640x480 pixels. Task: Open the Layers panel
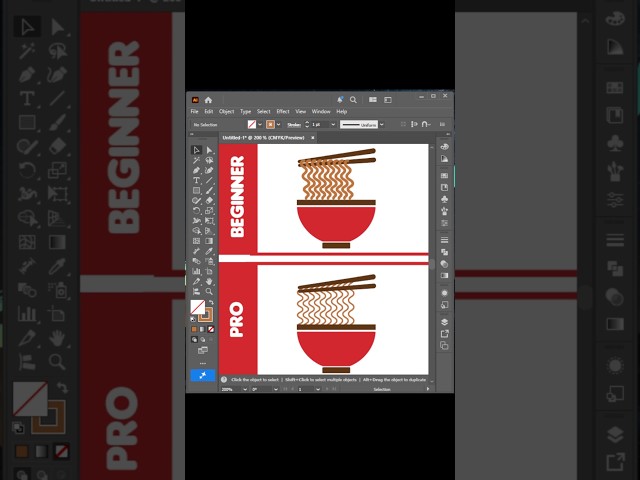point(444,322)
